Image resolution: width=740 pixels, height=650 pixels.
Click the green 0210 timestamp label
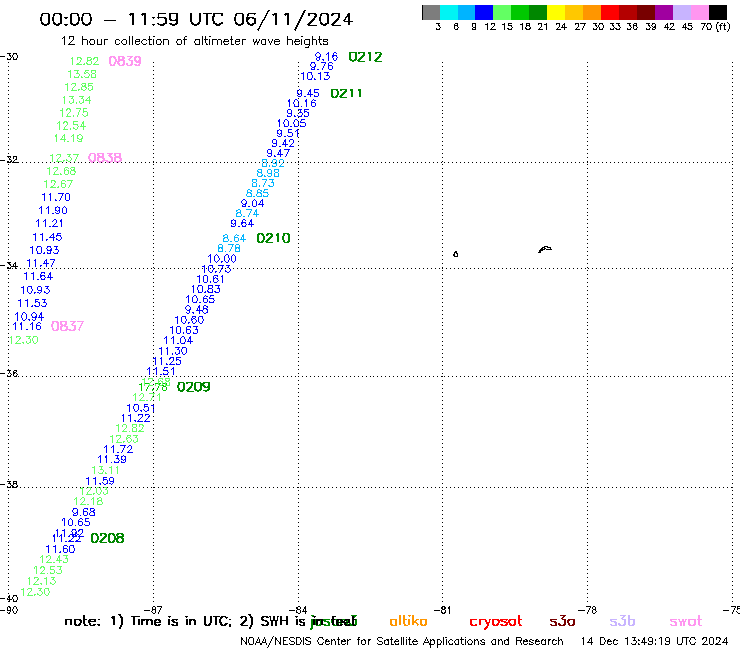pos(273,238)
